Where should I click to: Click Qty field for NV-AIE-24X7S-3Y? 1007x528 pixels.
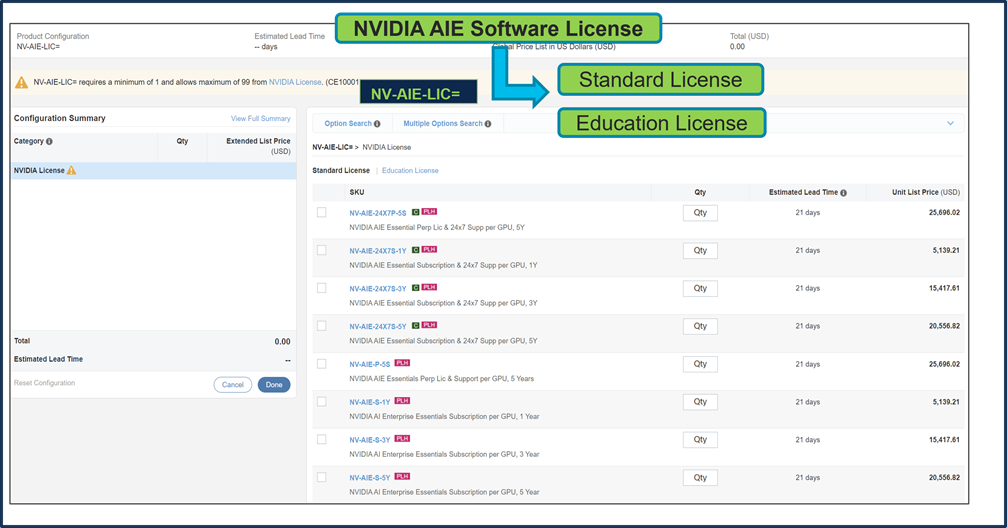point(700,289)
